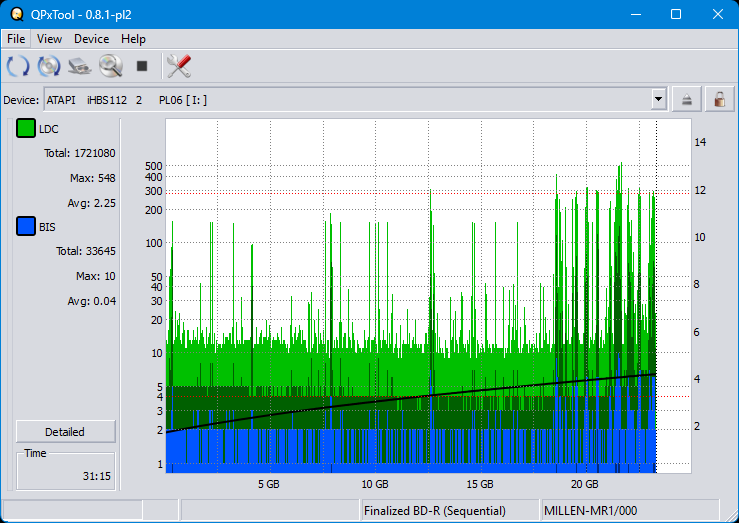This screenshot has width=739, height=523.
Task: Click the 14 label on the right axis
Action: click(700, 142)
